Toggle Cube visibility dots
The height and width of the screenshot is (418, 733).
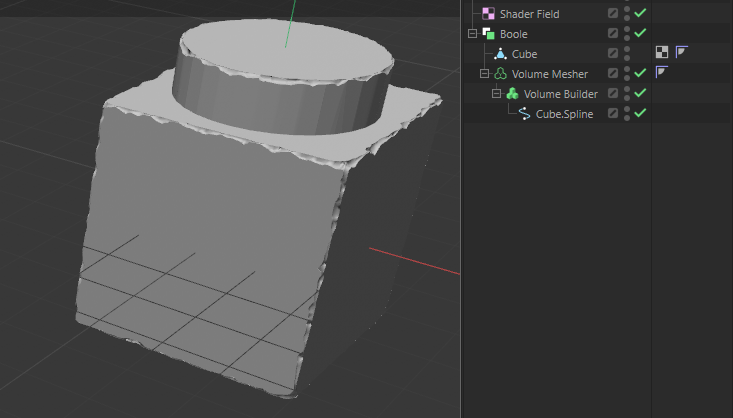(627, 54)
